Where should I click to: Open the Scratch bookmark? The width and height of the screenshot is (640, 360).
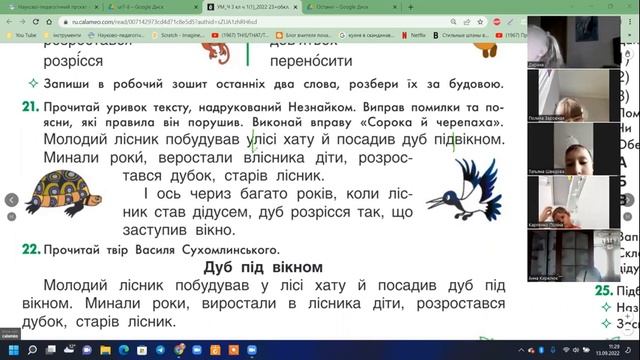coord(178,36)
